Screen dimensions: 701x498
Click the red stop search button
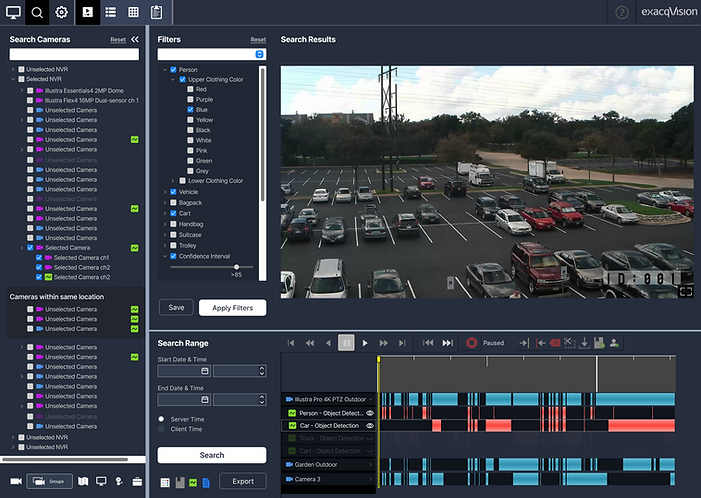point(472,343)
